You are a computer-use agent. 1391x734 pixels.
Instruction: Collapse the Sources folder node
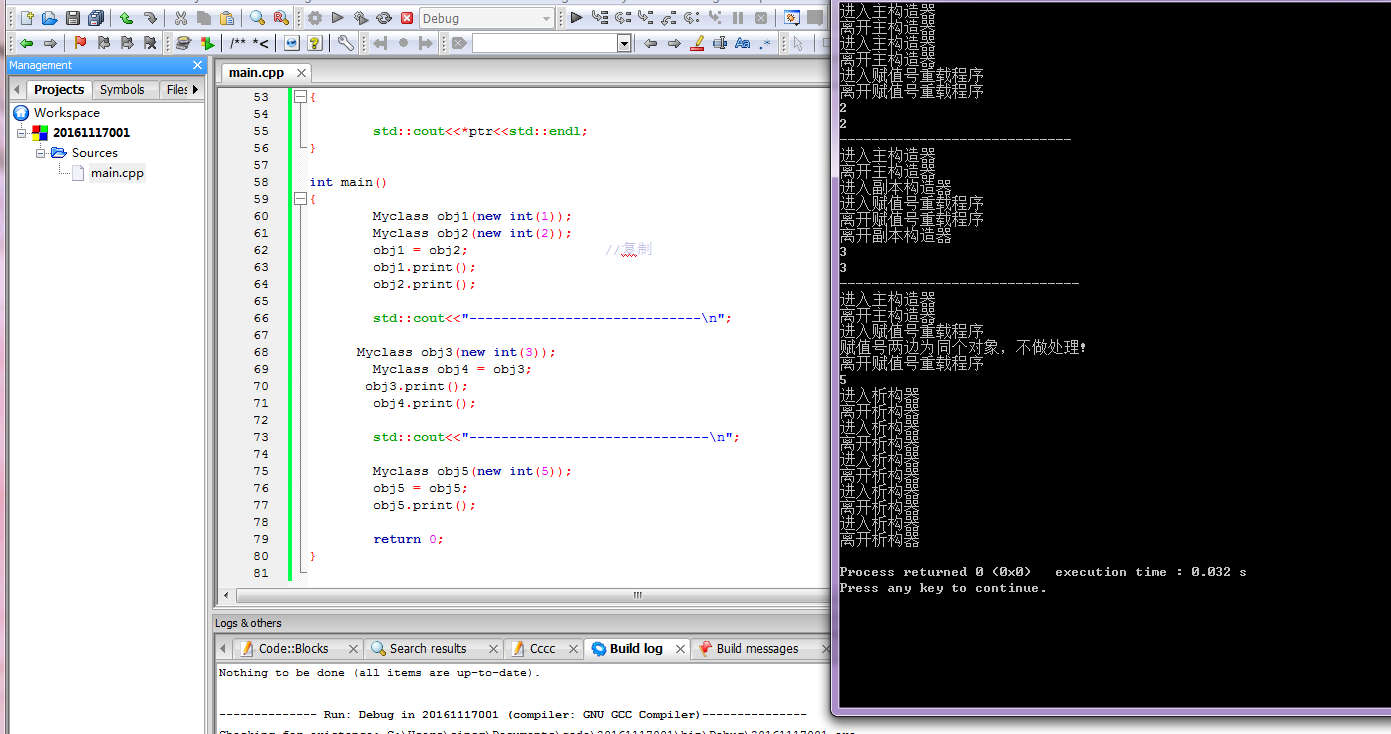coord(41,153)
